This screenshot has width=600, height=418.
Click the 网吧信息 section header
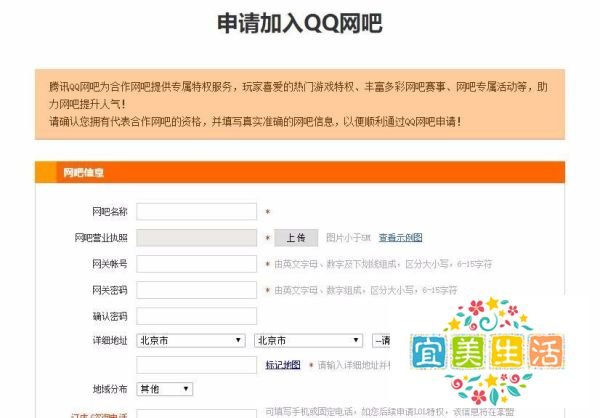pyautogui.click(x=300, y=172)
